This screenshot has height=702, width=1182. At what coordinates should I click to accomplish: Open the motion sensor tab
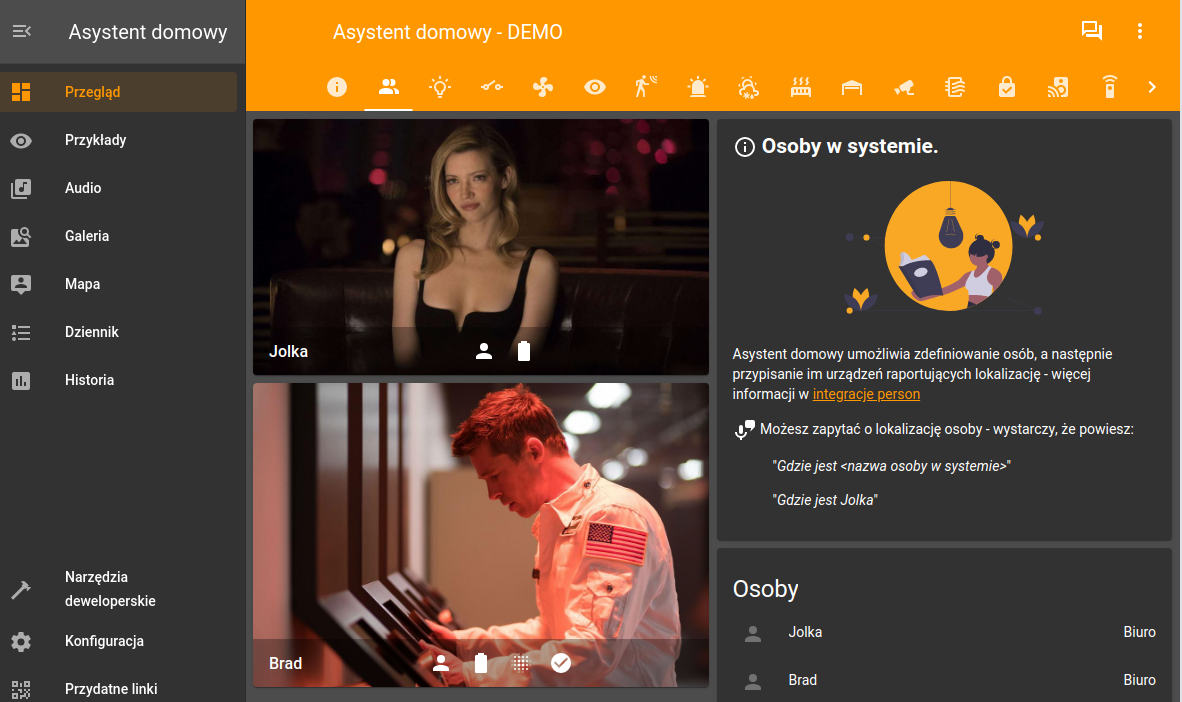[x=646, y=87]
